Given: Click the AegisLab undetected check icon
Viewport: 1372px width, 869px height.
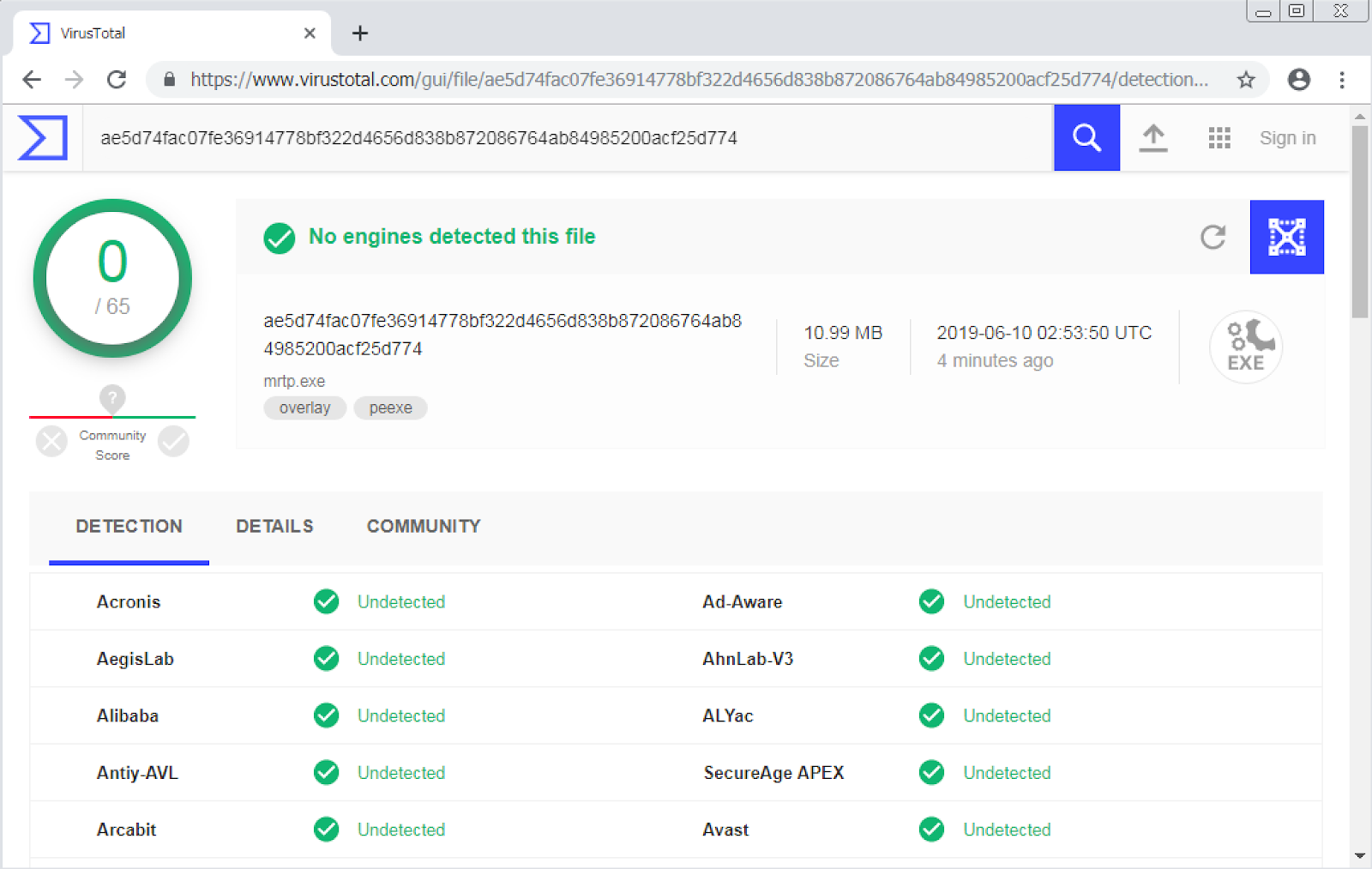Looking at the screenshot, I should 326,659.
